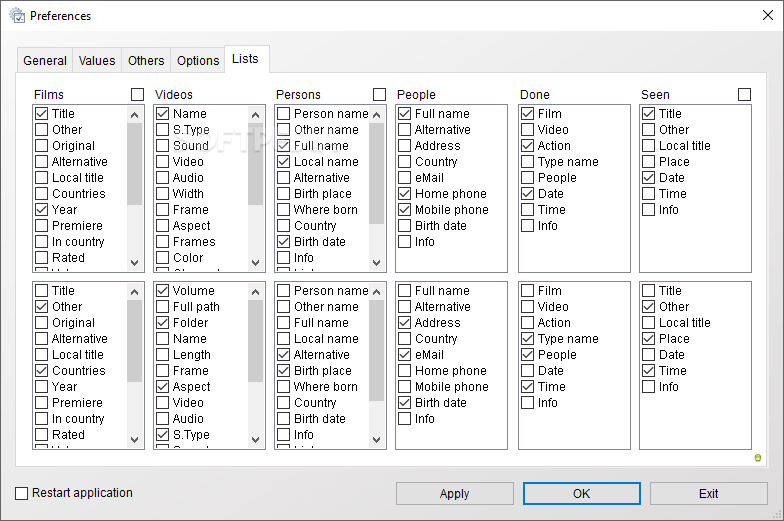
Task: Uncheck Volume in lower Videos list
Action: (x=162, y=290)
